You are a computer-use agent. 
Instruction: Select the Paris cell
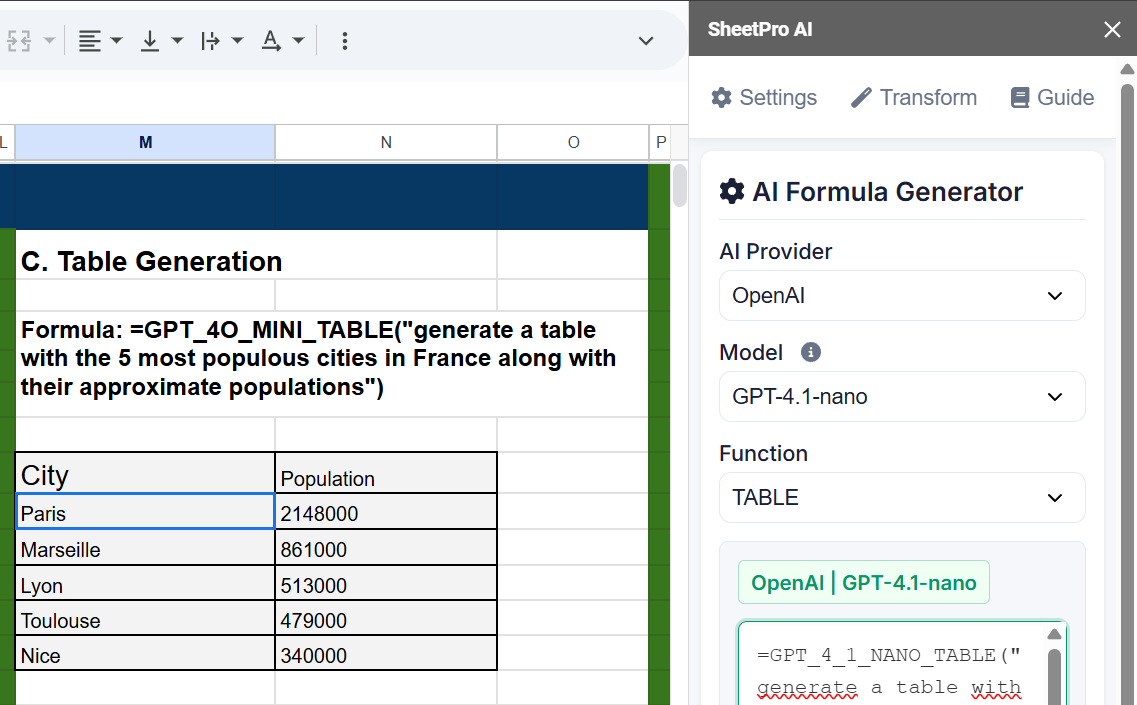point(145,511)
